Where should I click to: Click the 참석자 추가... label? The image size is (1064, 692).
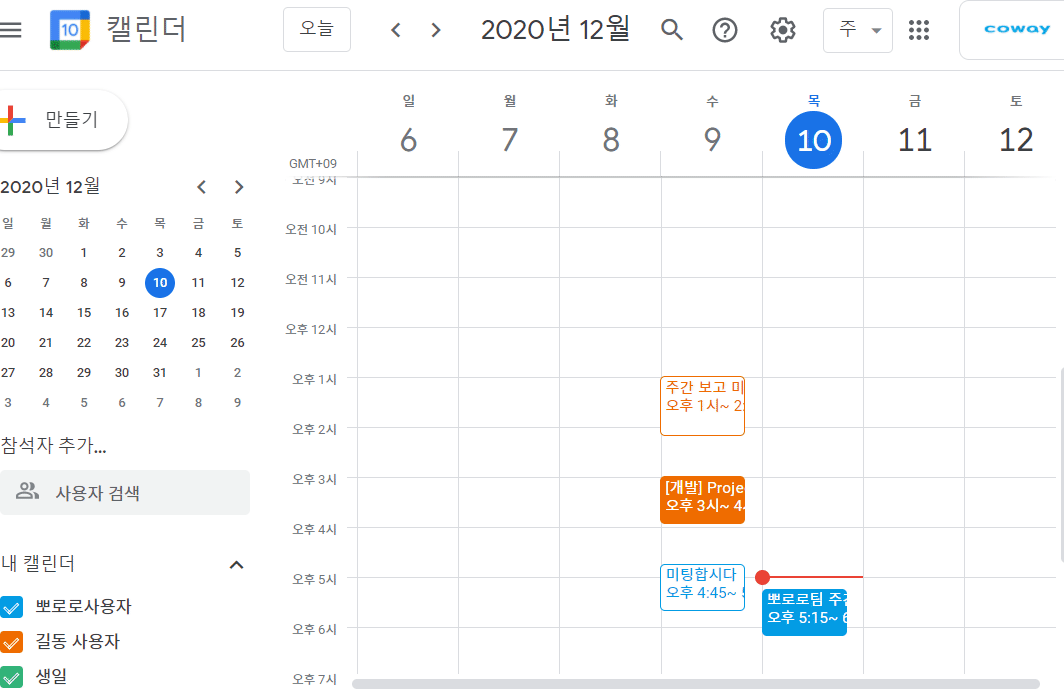[x=54, y=446]
